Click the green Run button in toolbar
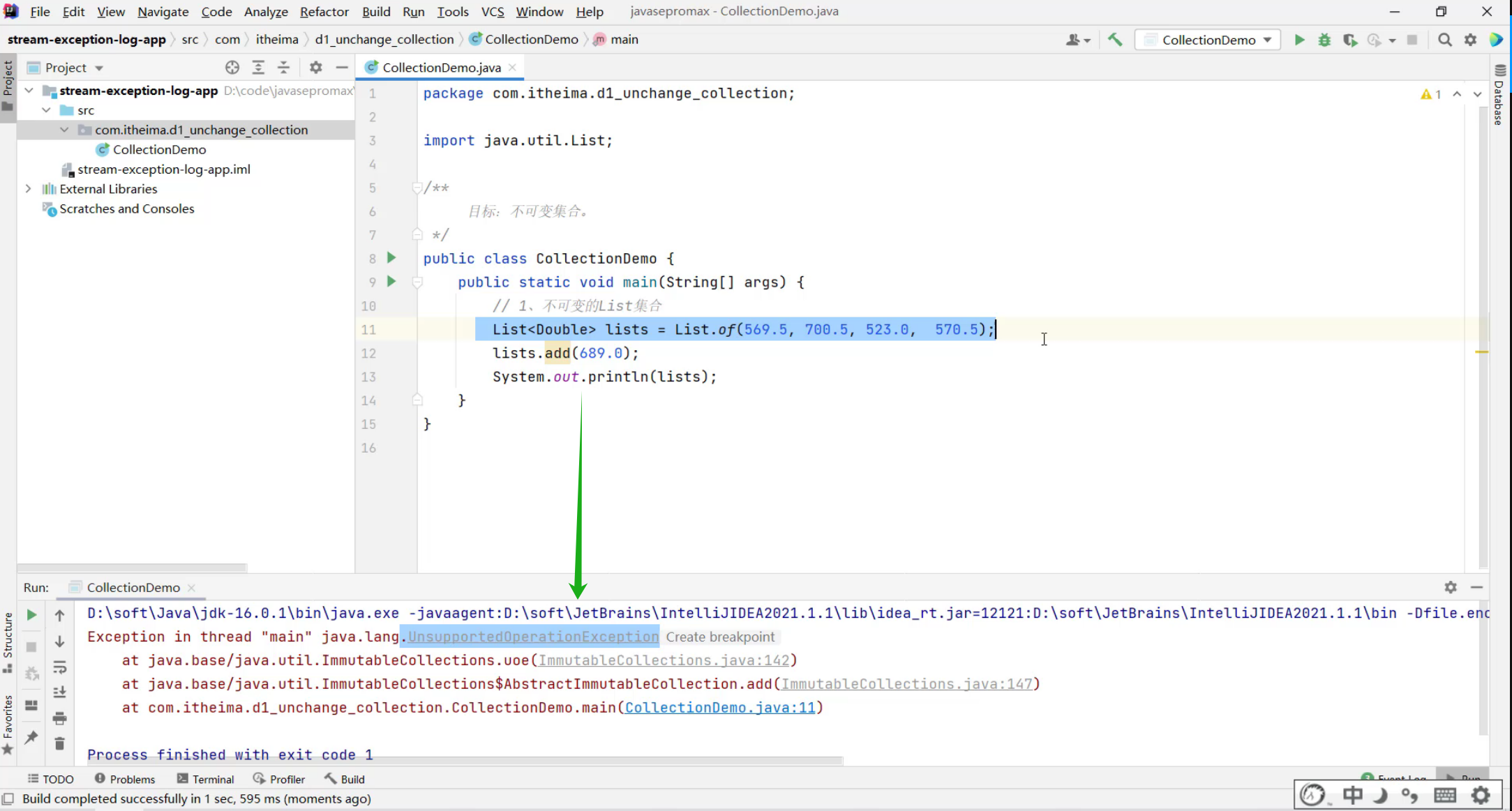1512x811 pixels. (1299, 40)
